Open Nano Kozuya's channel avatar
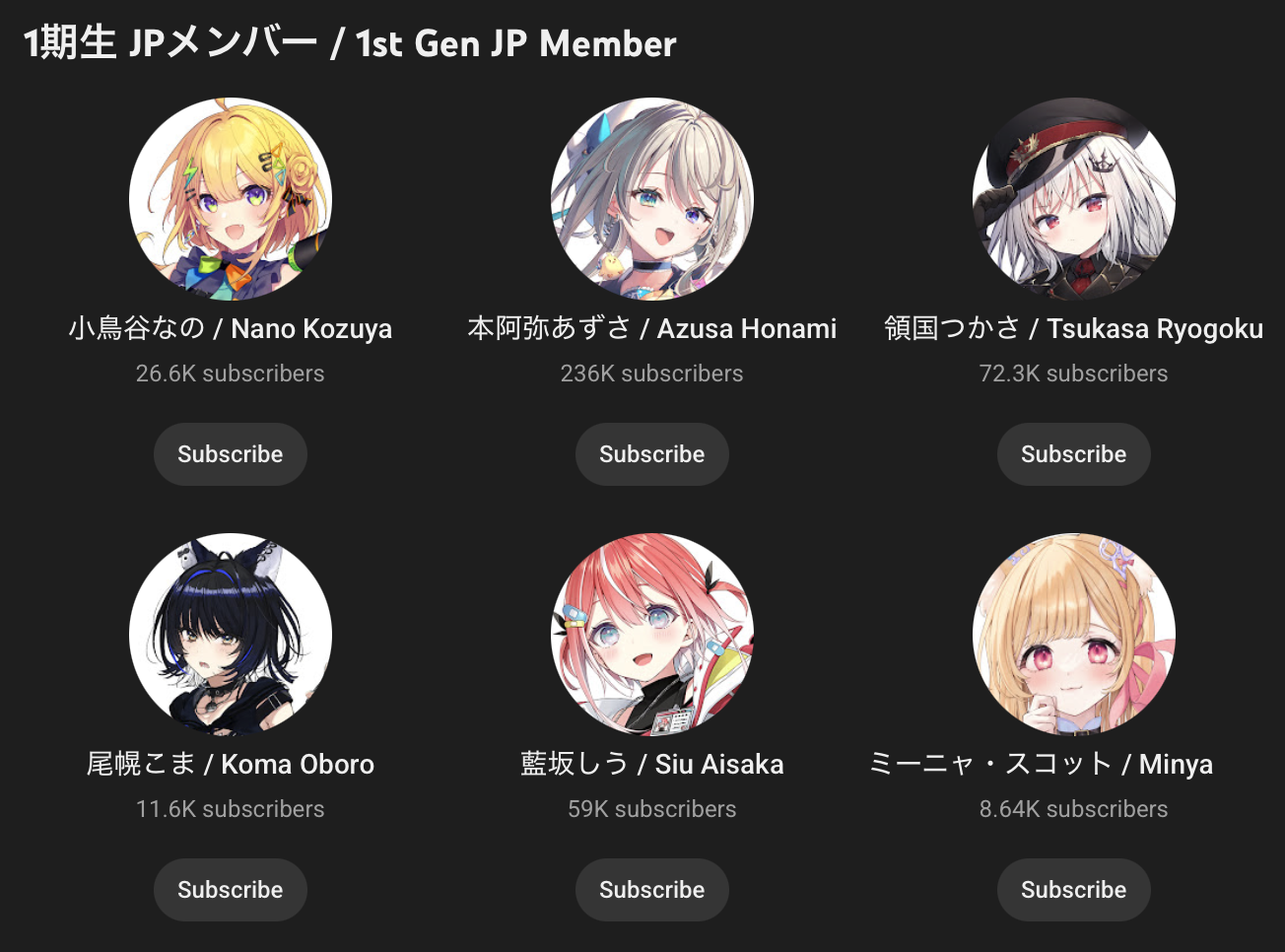The height and width of the screenshot is (952, 1285). (231, 199)
